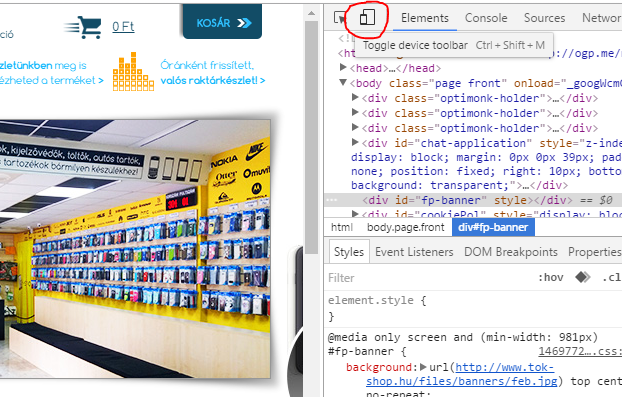Click the orange stock bars icon
The width and height of the screenshot is (622, 397).
pos(133,72)
